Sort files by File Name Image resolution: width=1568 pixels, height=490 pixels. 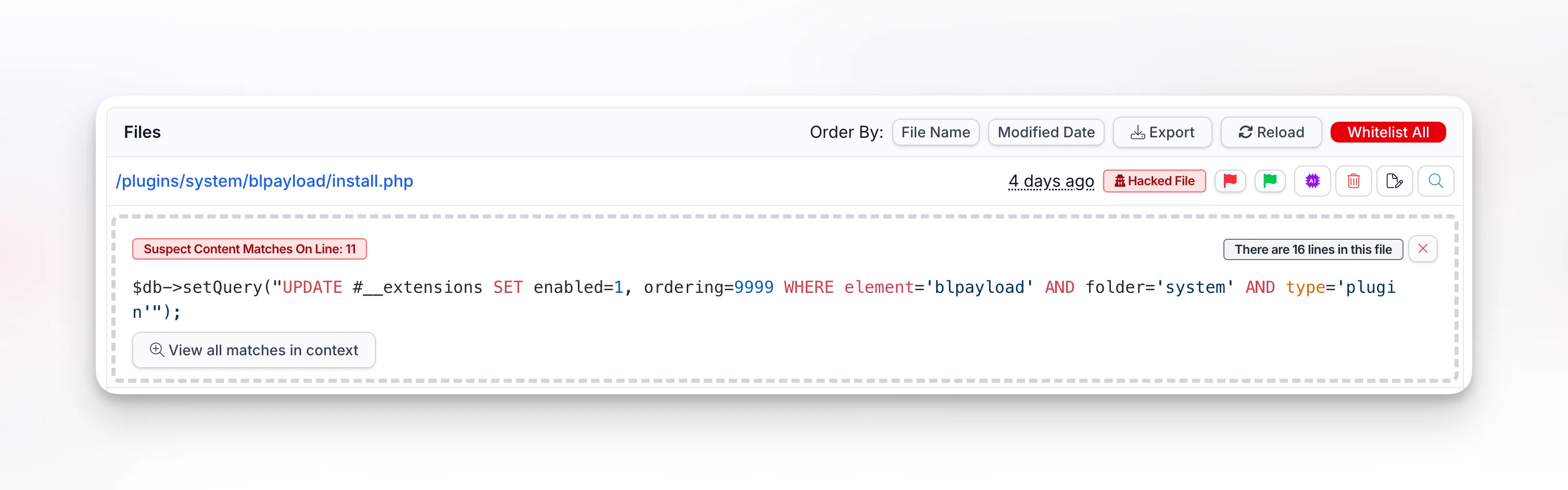[935, 132]
